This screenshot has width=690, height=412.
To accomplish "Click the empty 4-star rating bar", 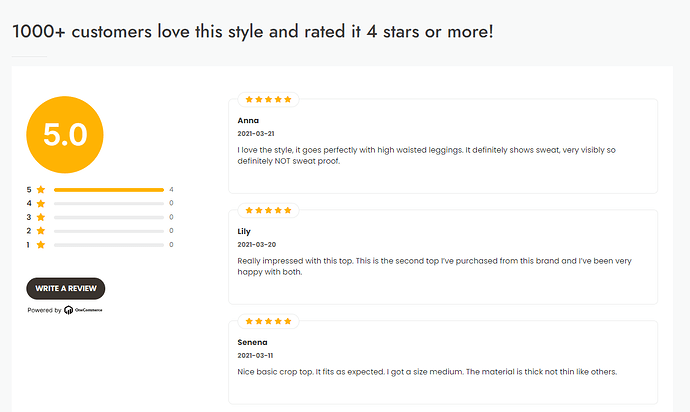I will click(108, 203).
